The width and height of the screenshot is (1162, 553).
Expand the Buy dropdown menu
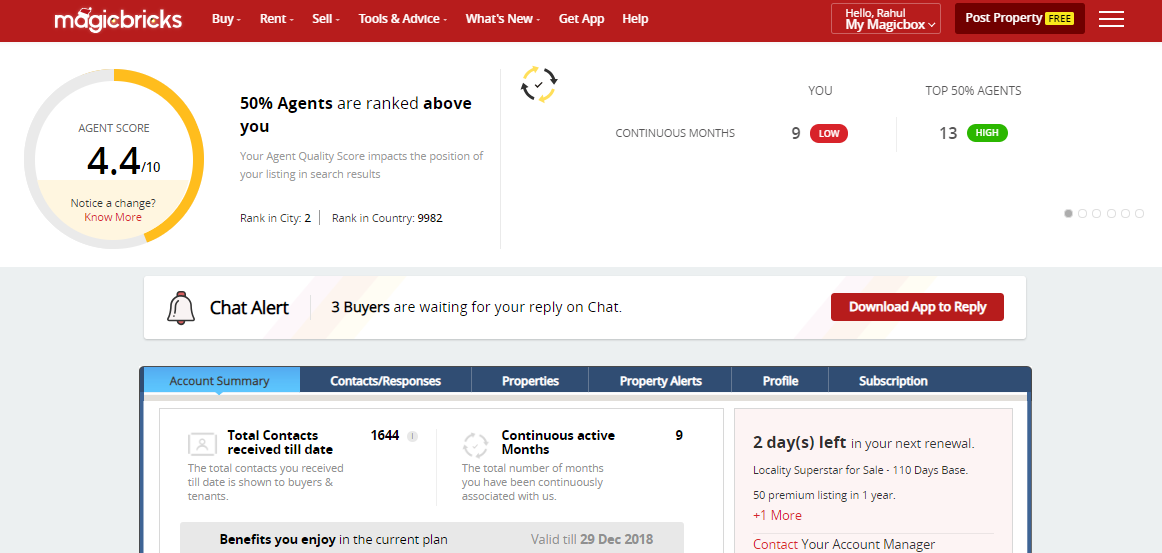click(226, 19)
